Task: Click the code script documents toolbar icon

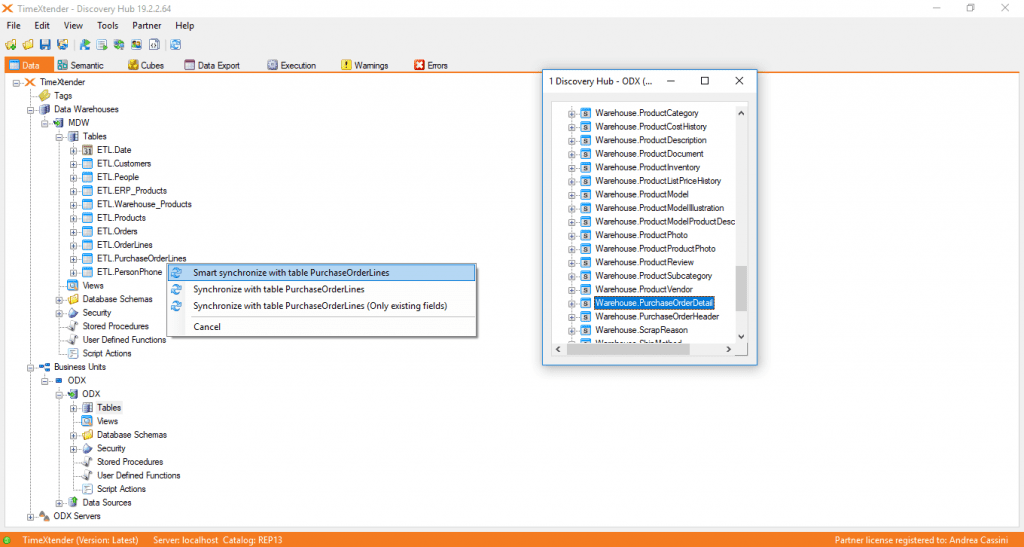Action: [154, 45]
